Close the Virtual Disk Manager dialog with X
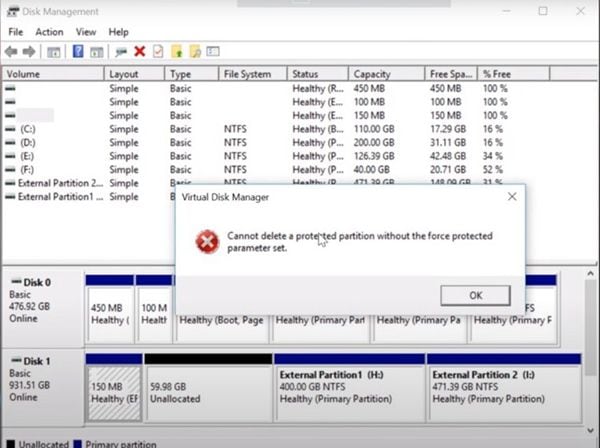 point(512,197)
